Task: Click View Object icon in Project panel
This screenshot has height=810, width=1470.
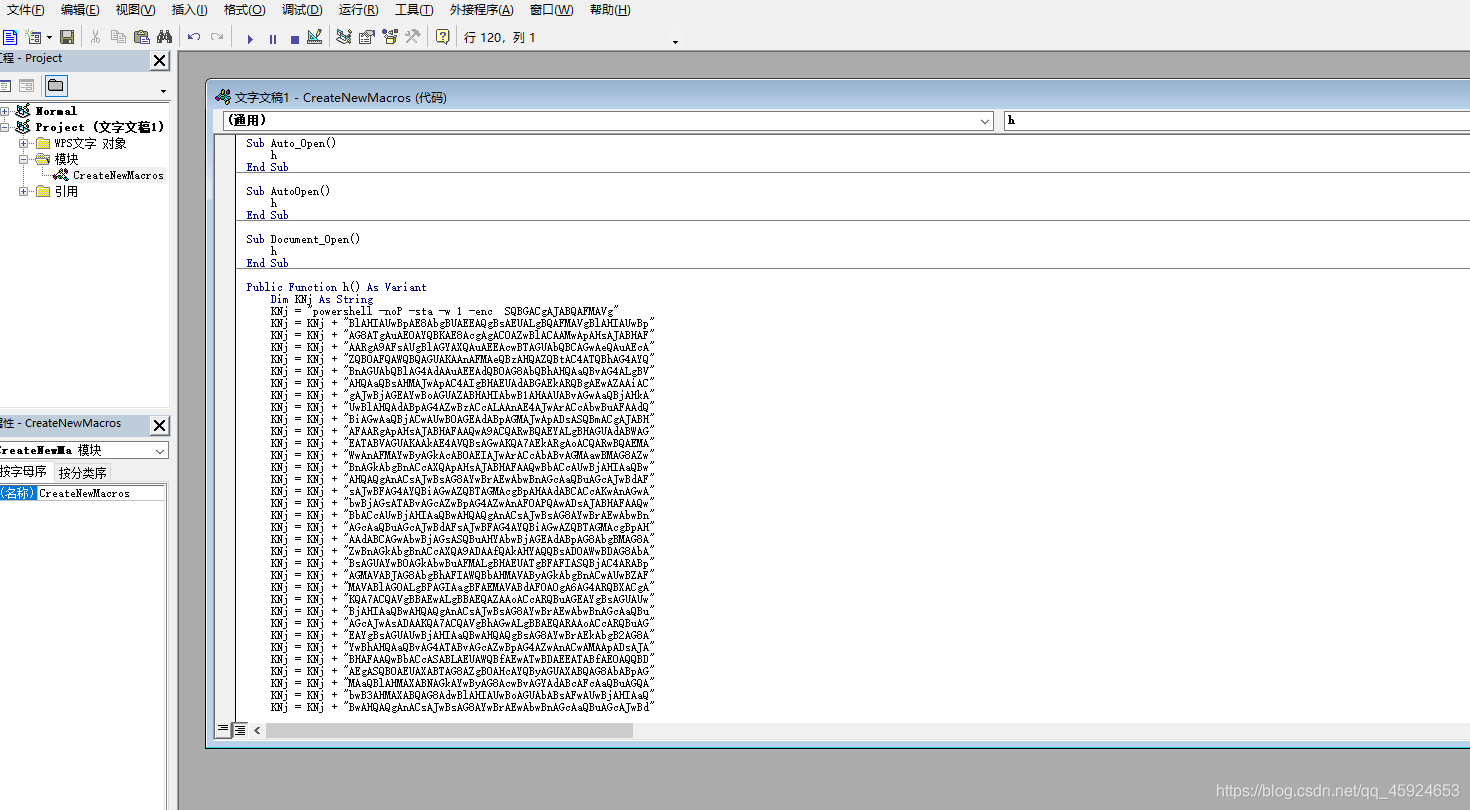Action: 26,86
